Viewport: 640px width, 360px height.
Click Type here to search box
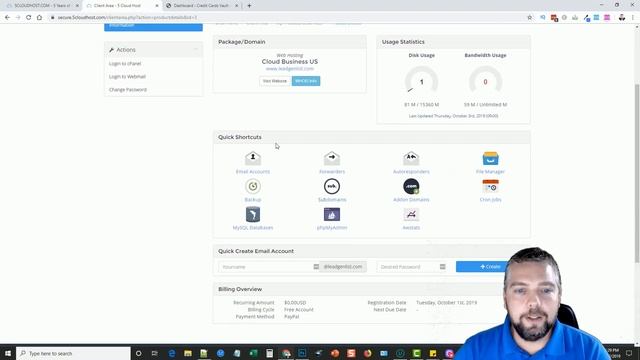73,353
